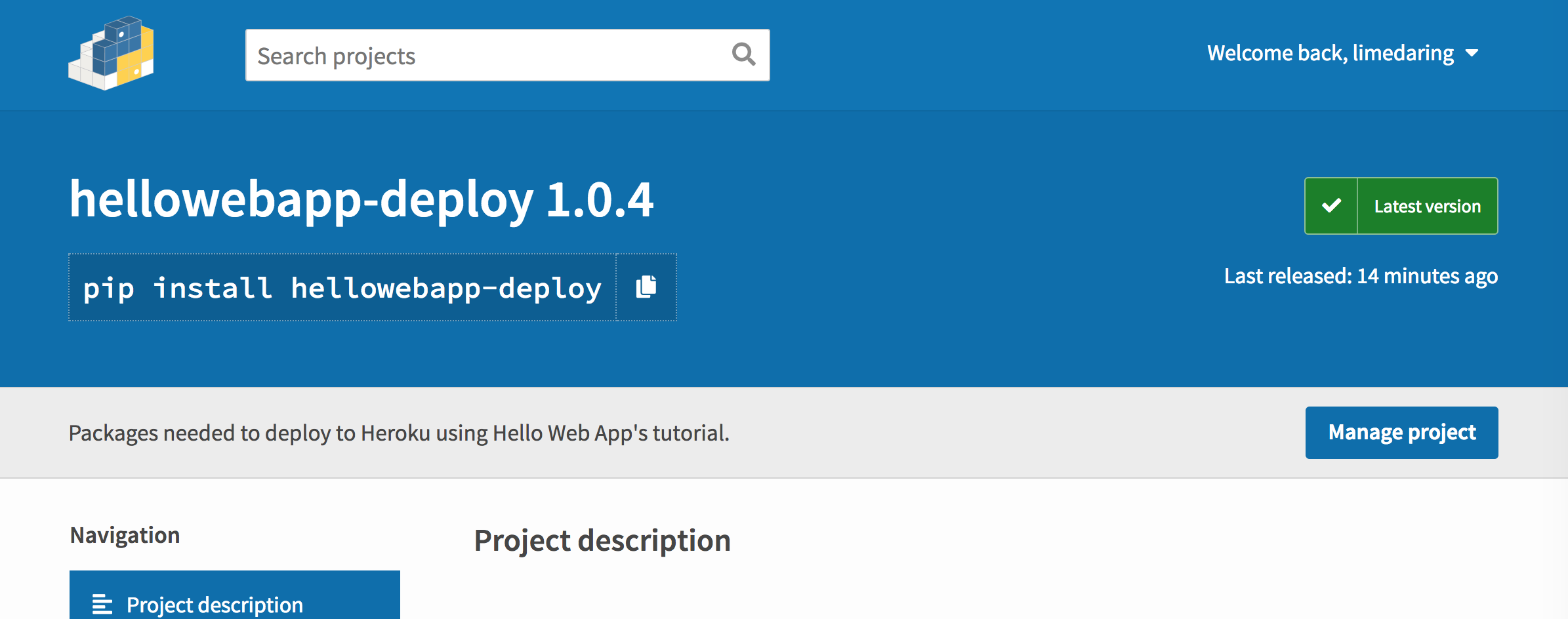Image resolution: width=1568 pixels, height=619 pixels.
Task: Click the 'Project description' main heading
Action: click(602, 541)
